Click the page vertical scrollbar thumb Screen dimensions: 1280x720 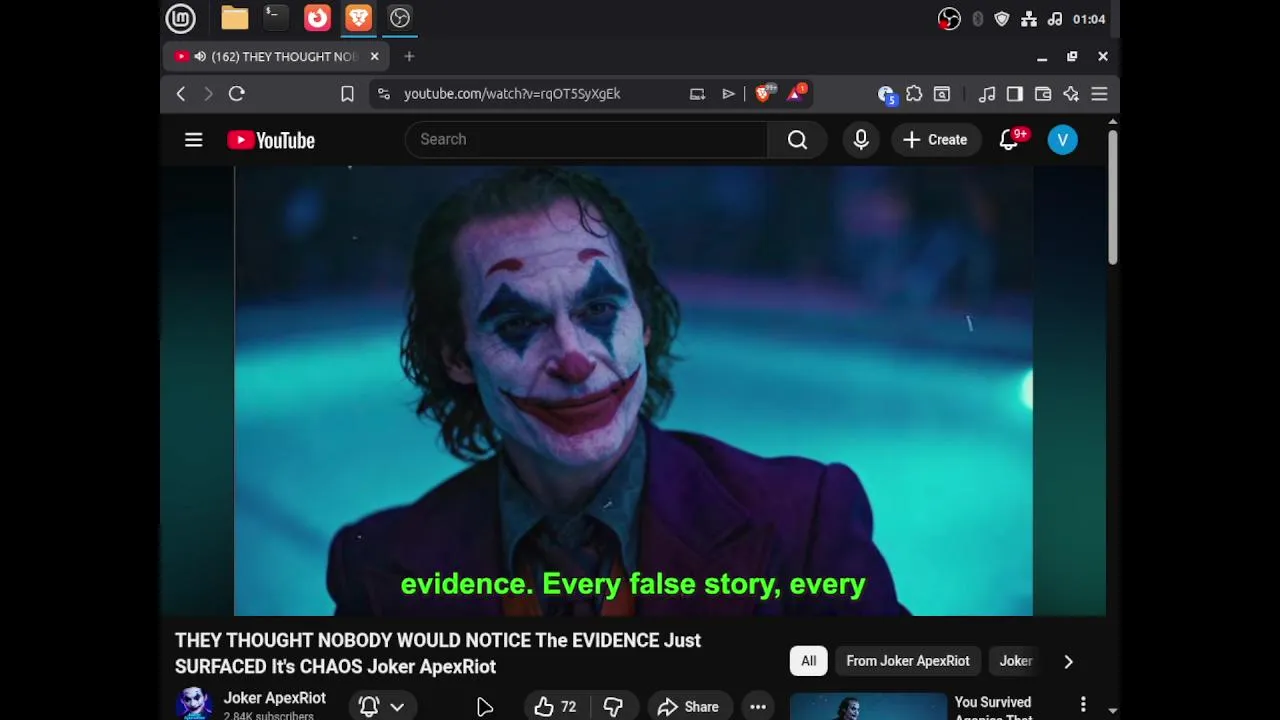[1112, 198]
